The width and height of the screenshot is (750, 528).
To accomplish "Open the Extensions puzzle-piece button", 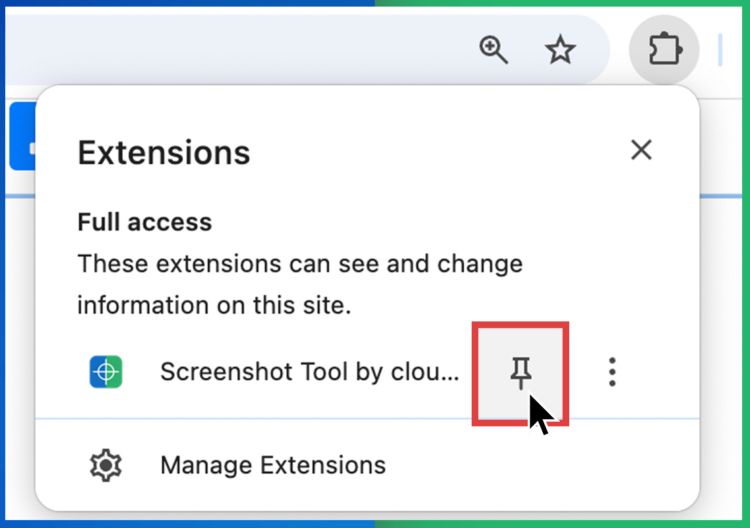I will coord(663,50).
